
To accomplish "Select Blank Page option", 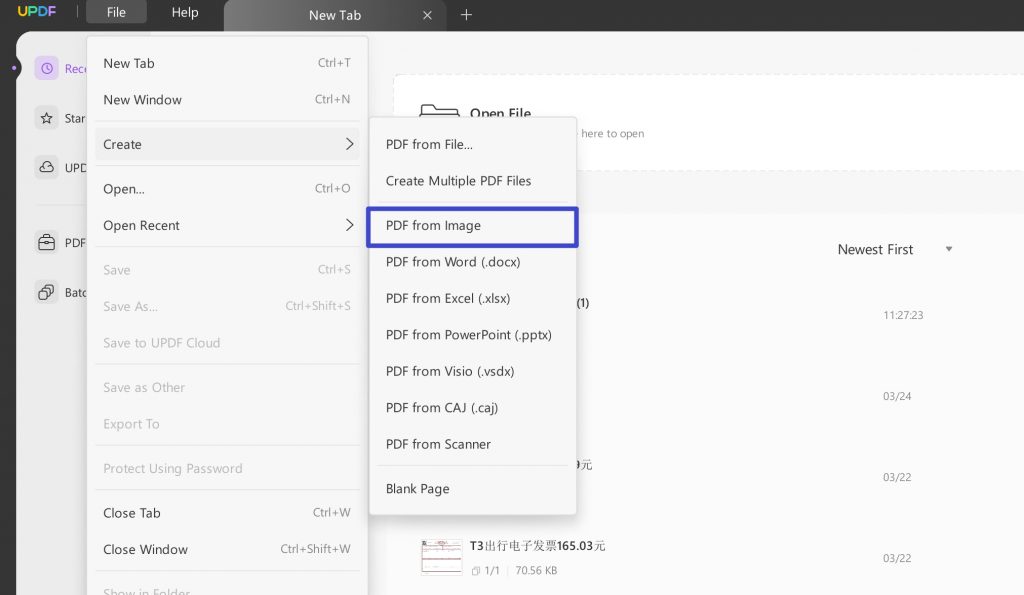I will 473,489.
